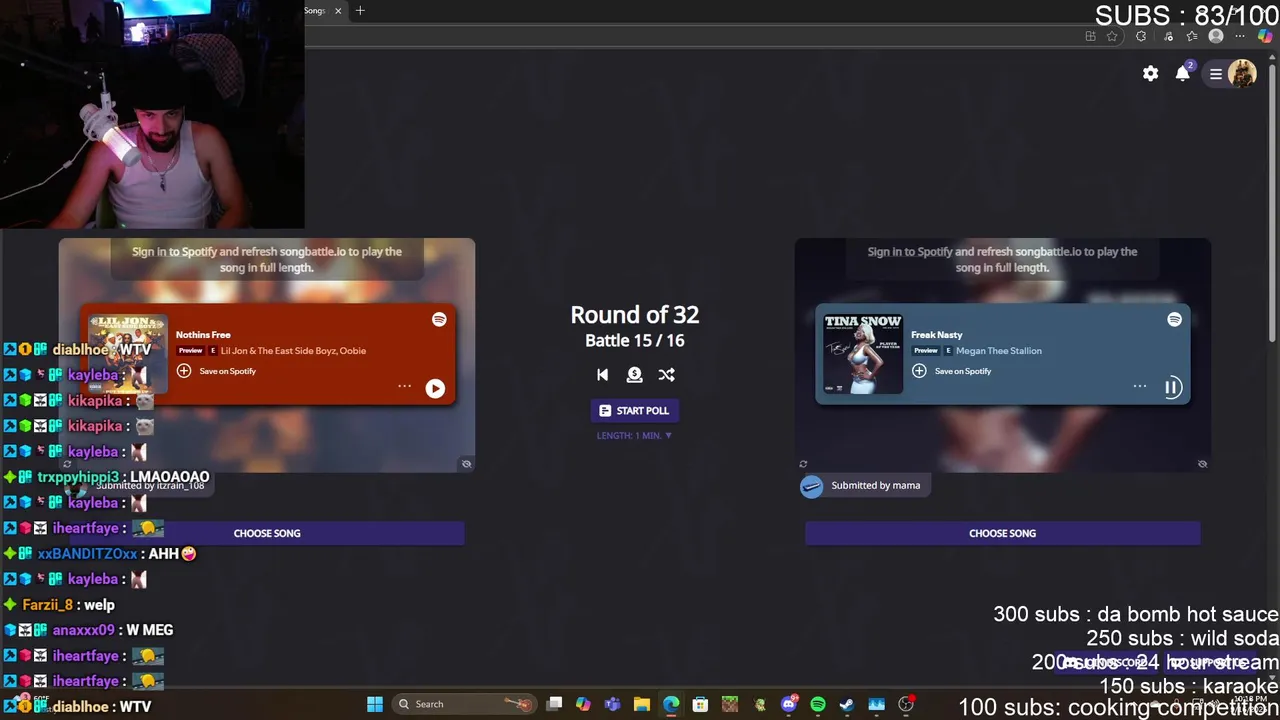Click Spotify logo on Nothins Free card
This screenshot has width=1280, height=720.
point(439,319)
